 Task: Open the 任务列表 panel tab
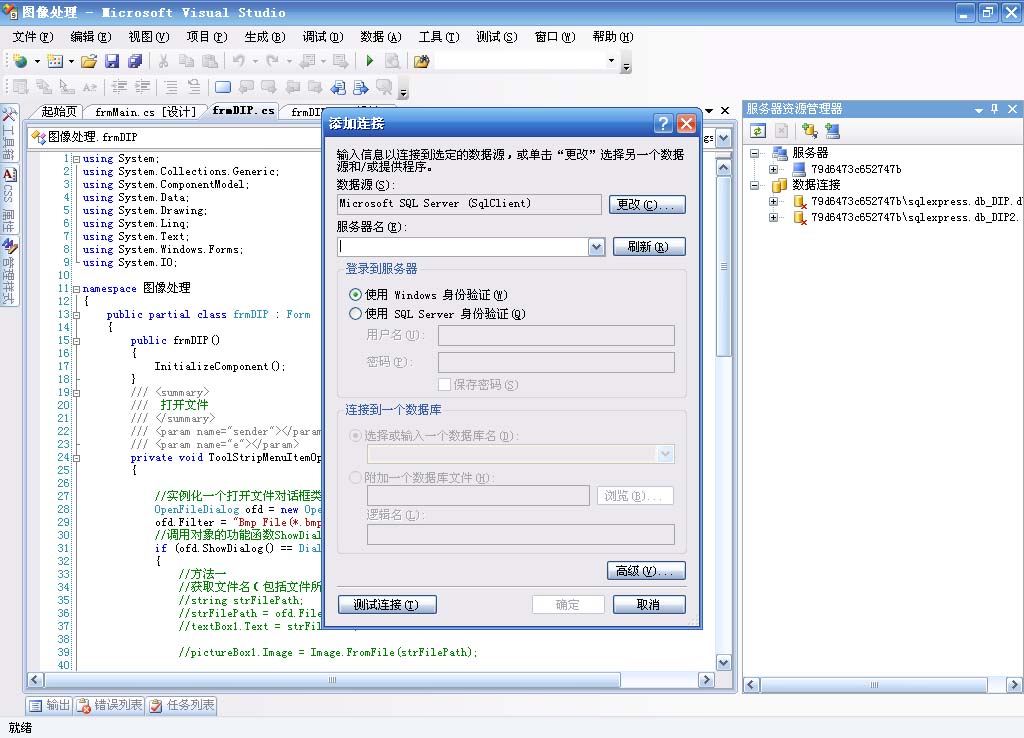pos(182,705)
